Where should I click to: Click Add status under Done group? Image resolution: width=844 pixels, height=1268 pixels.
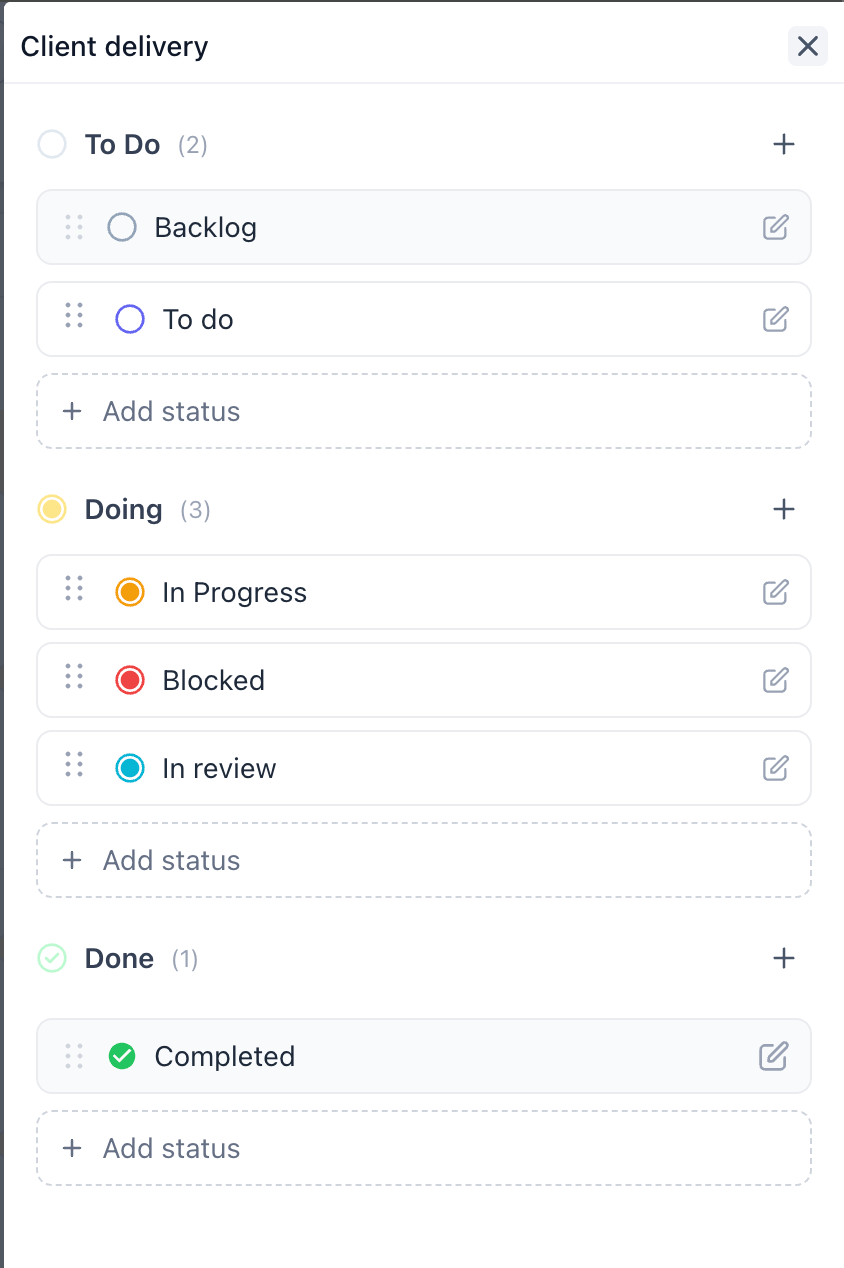[x=424, y=1148]
